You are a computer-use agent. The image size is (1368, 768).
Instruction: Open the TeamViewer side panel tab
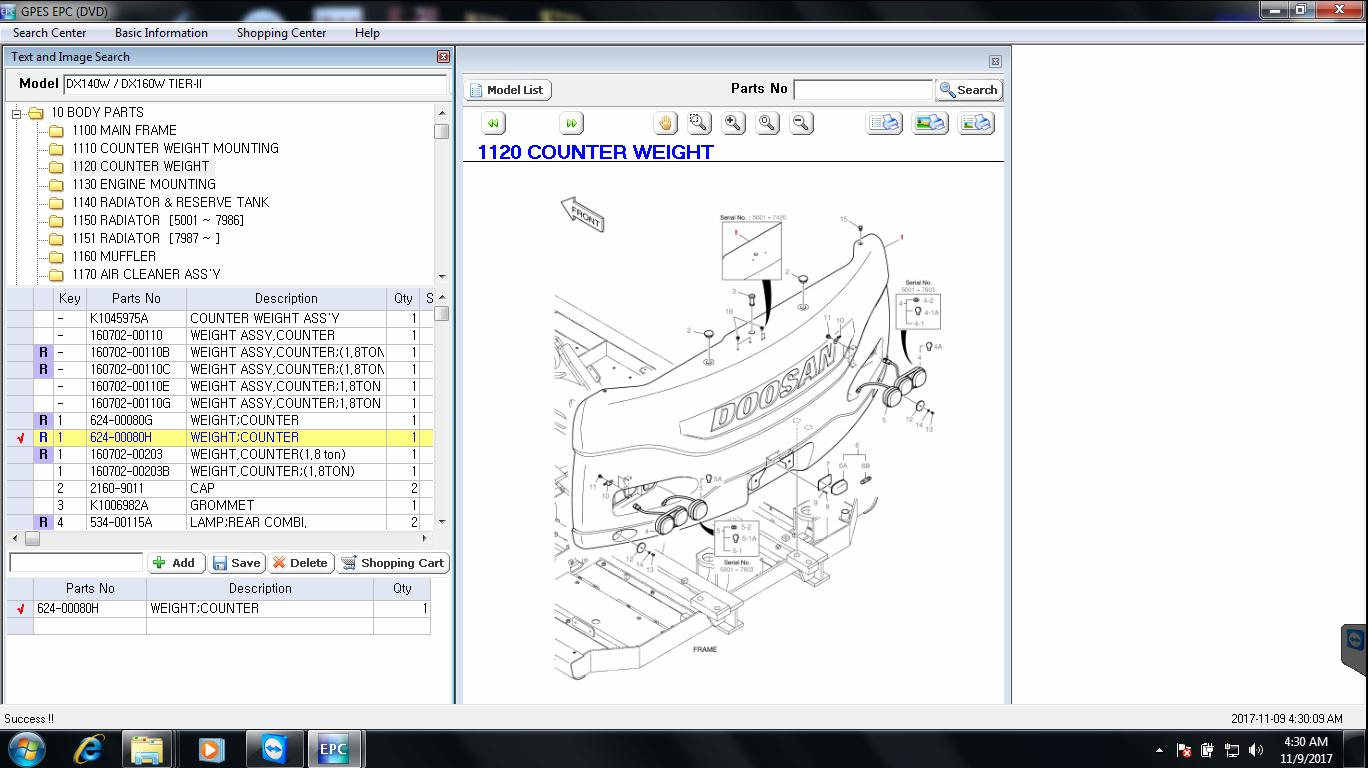pyautogui.click(x=1355, y=649)
